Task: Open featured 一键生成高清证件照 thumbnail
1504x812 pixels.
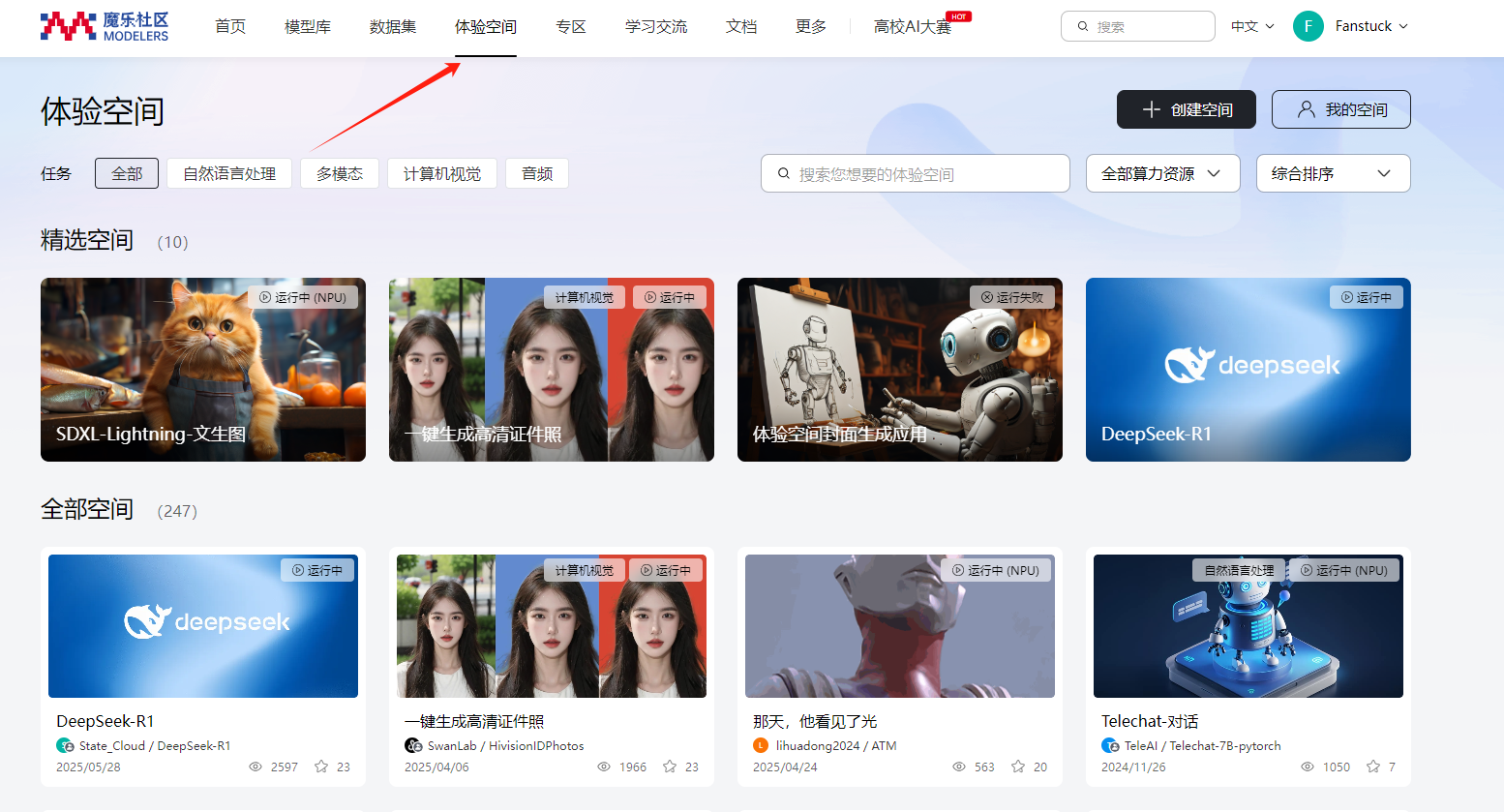Action: (552, 370)
